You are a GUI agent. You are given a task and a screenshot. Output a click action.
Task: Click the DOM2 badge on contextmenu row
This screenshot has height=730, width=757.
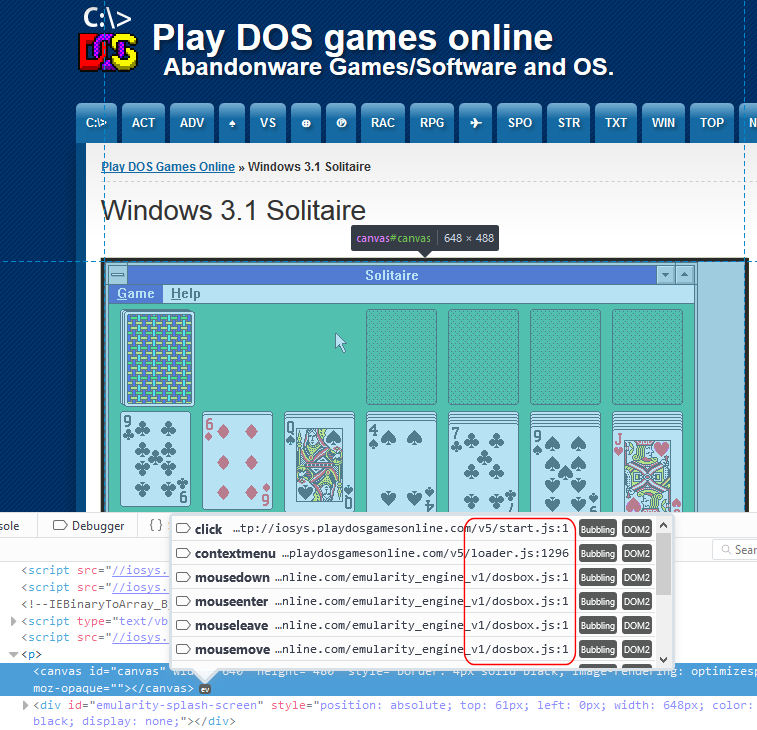[x=637, y=553]
